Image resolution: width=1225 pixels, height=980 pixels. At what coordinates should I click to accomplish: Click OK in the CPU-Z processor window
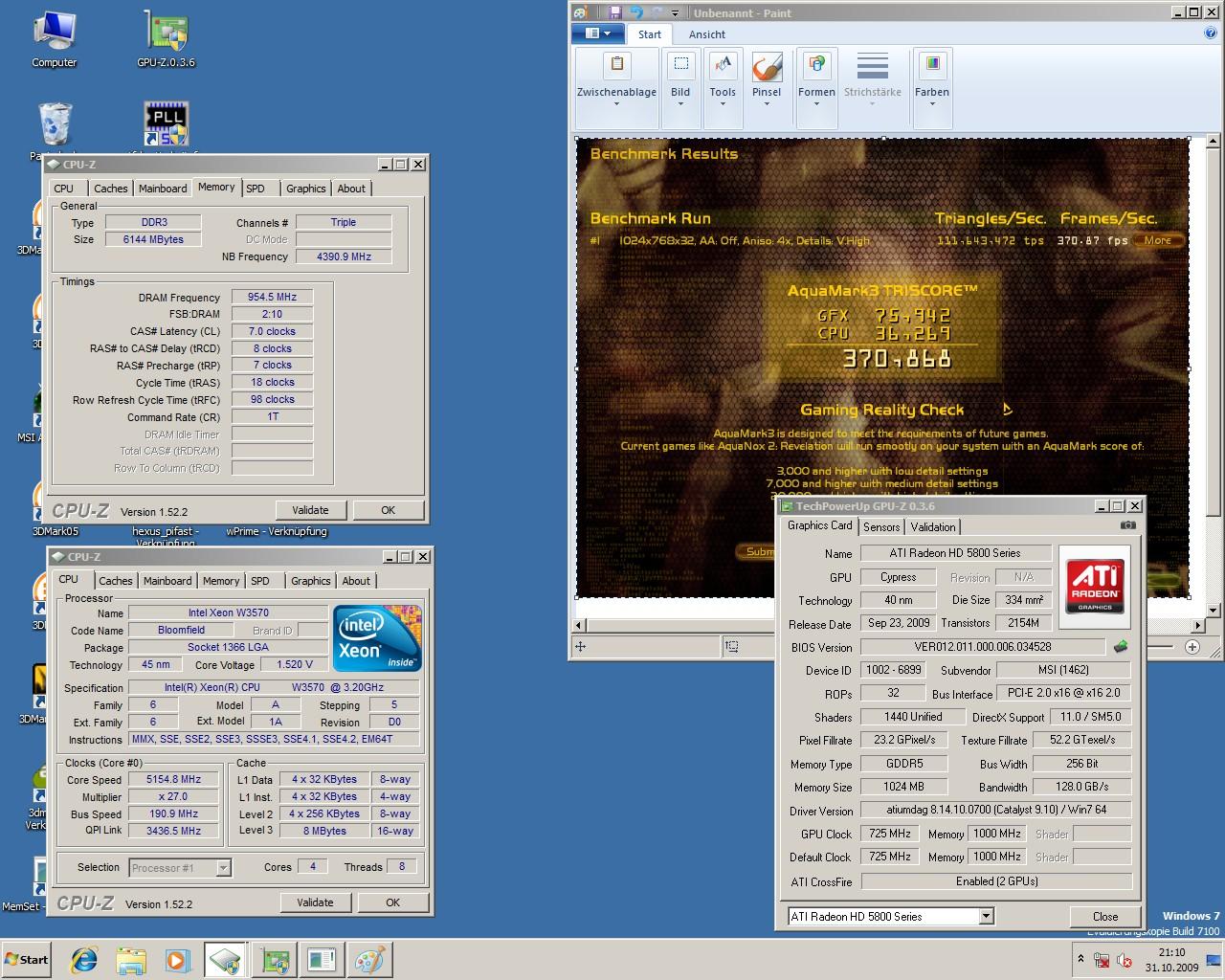pyautogui.click(x=392, y=902)
